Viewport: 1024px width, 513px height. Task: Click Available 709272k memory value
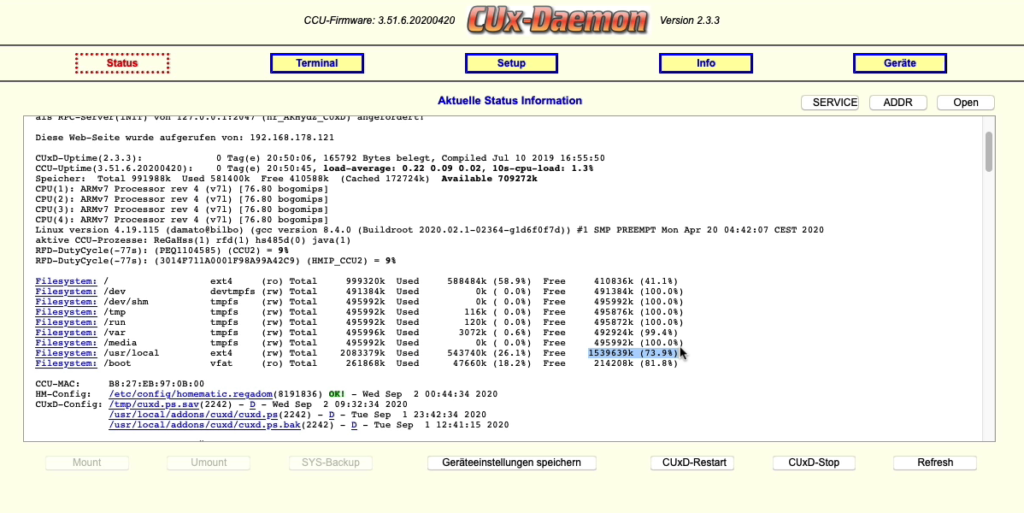coord(489,179)
